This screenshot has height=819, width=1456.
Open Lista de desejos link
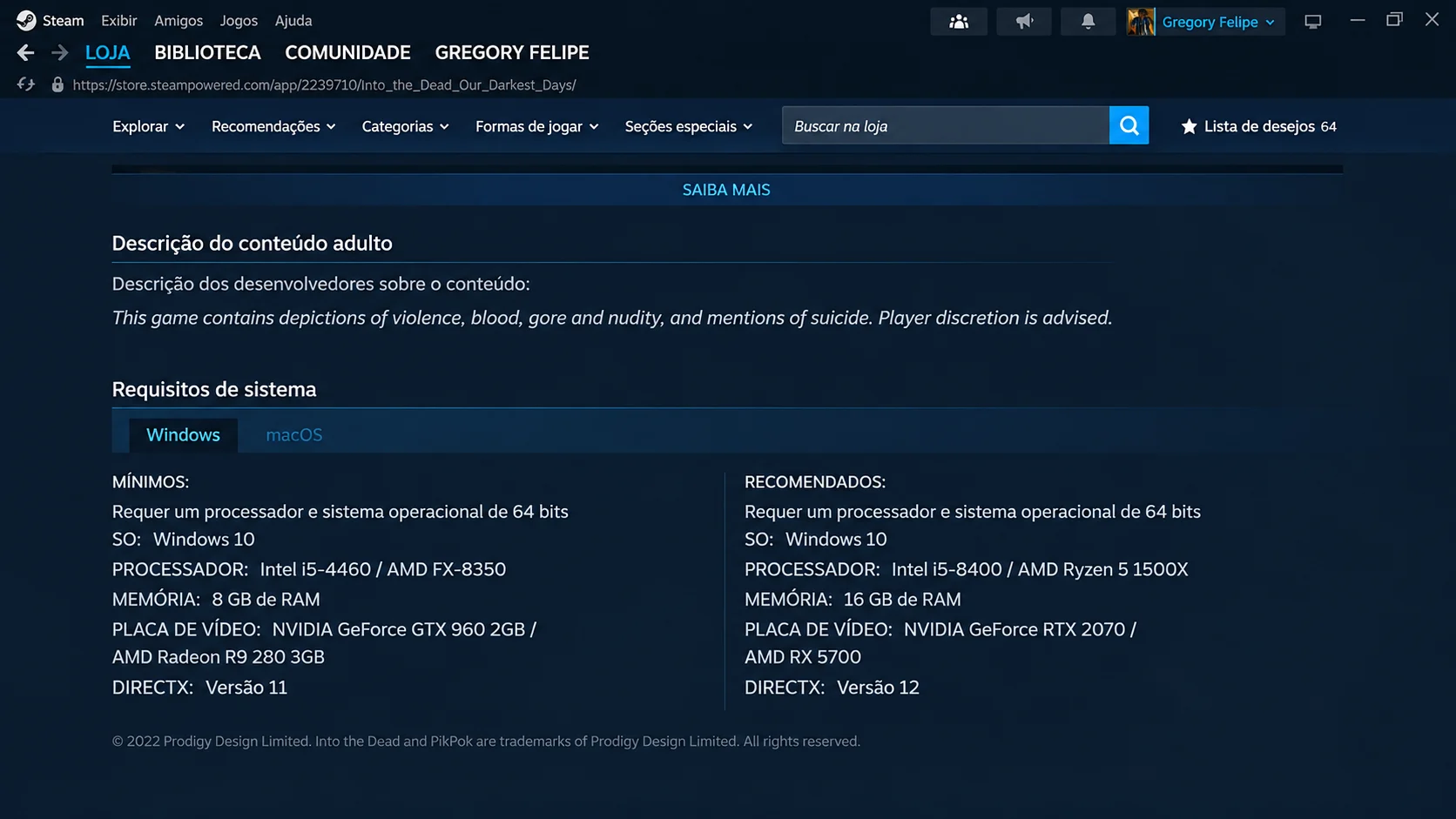(x=1259, y=126)
